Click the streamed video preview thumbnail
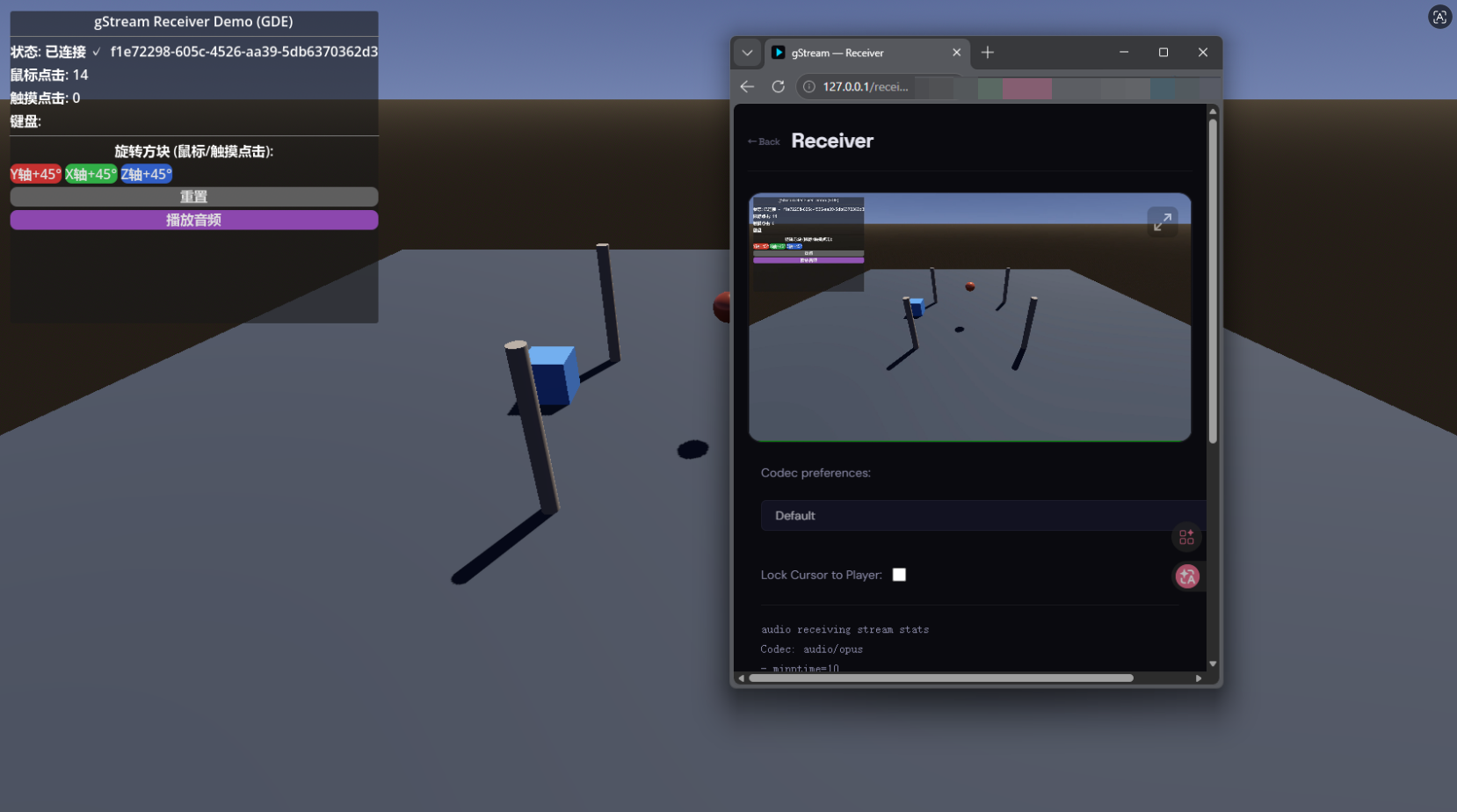Screen dimensions: 1457x812 pyautogui.click(x=970, y=317)
